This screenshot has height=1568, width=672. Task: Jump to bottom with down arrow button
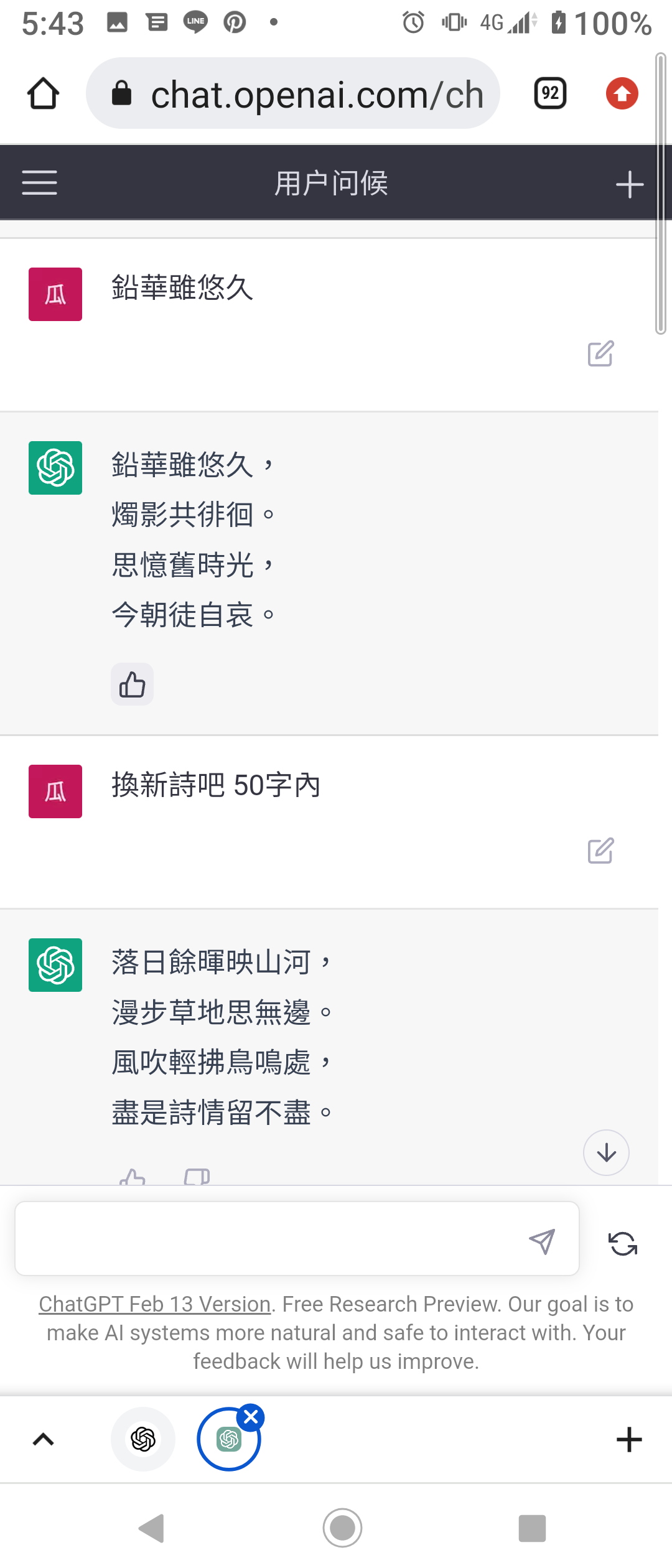[606, 1152]
